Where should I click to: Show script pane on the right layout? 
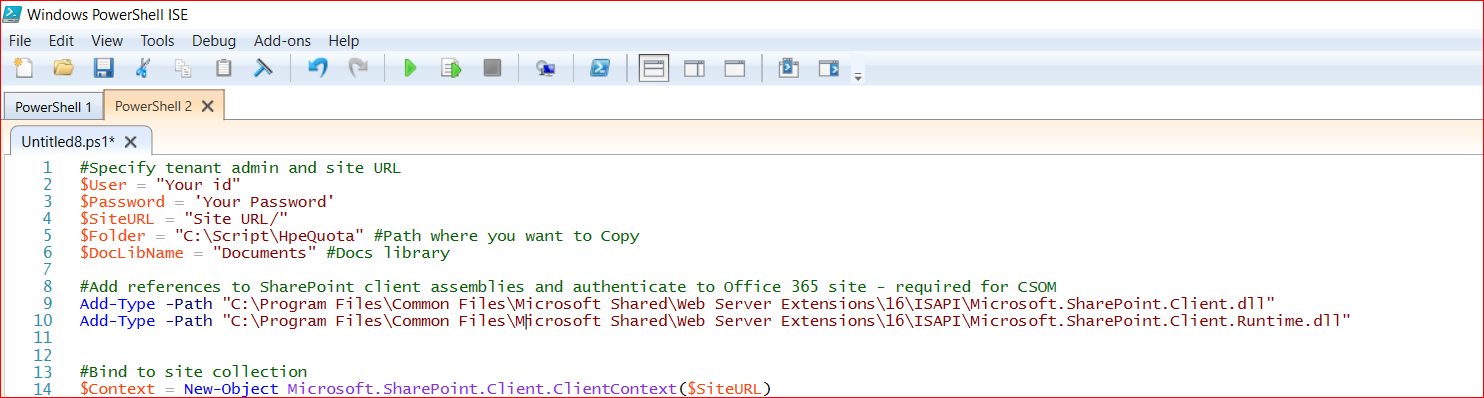tap(694, 69)
